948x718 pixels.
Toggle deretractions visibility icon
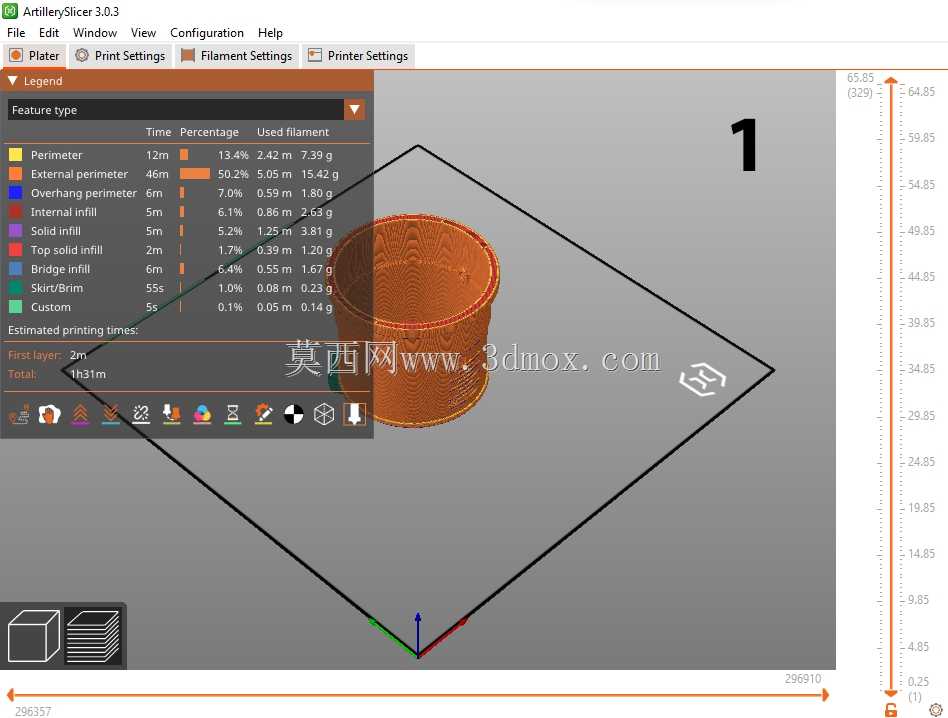111,414
